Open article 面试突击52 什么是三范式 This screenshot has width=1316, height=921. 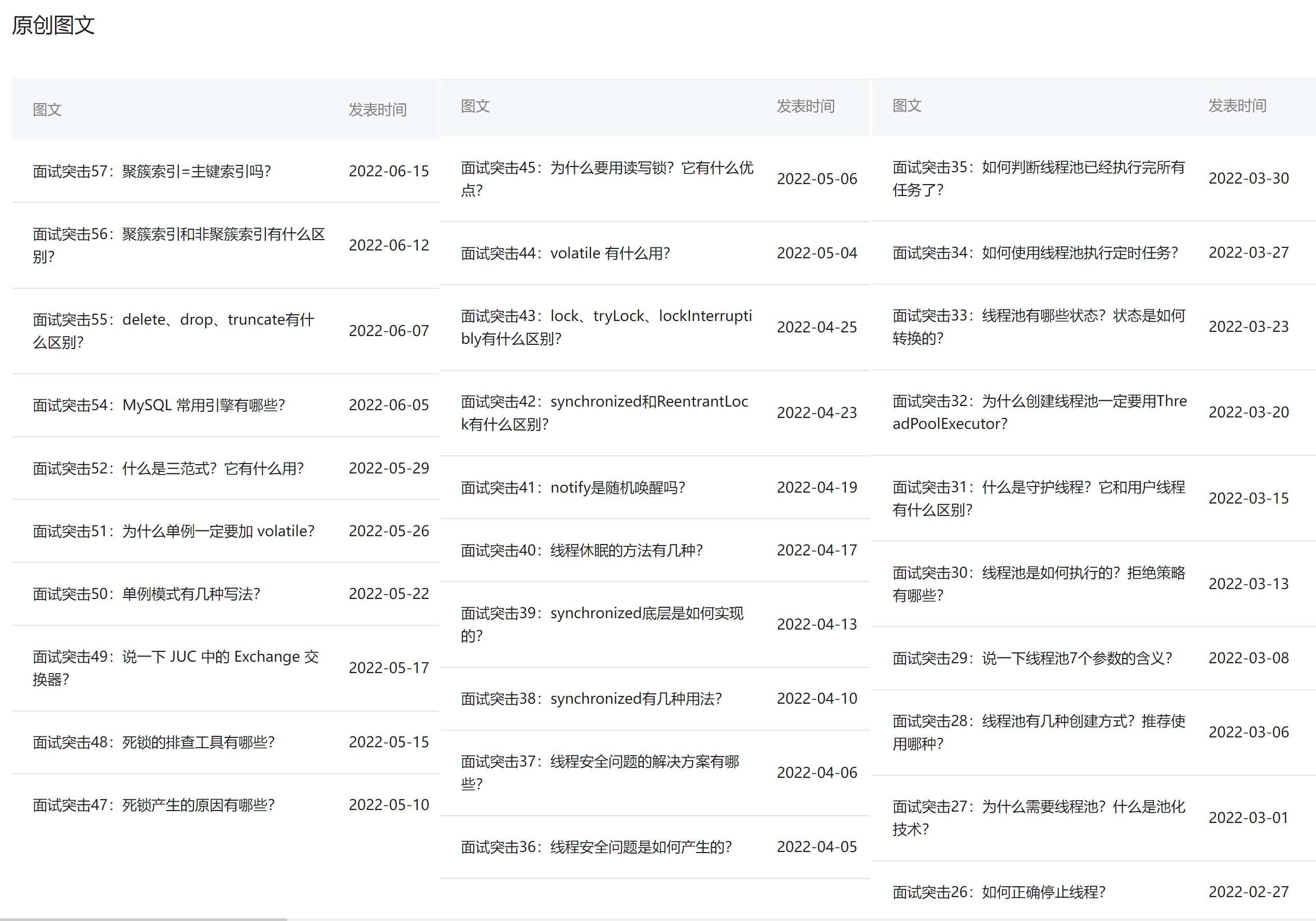168,468
